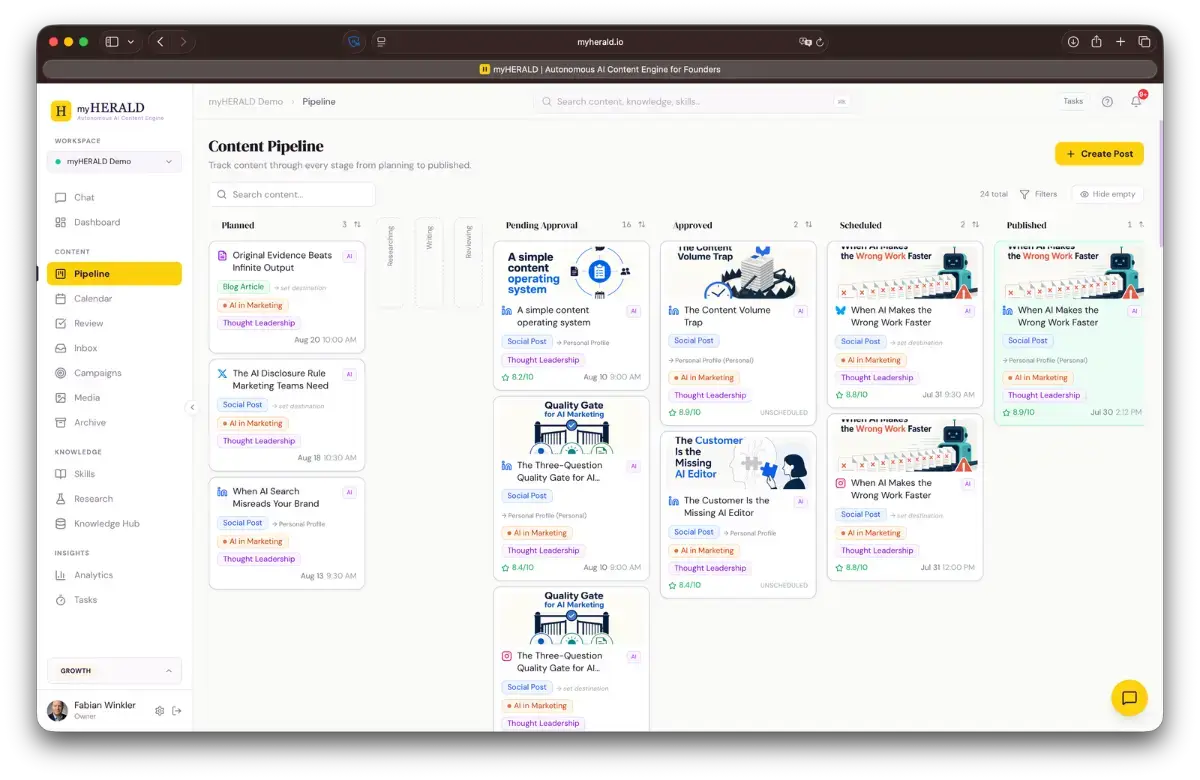This screenshot has height=780, width=1200.
Task: Click the 8.2/10 score on simple content card
Action: point(517,377)
